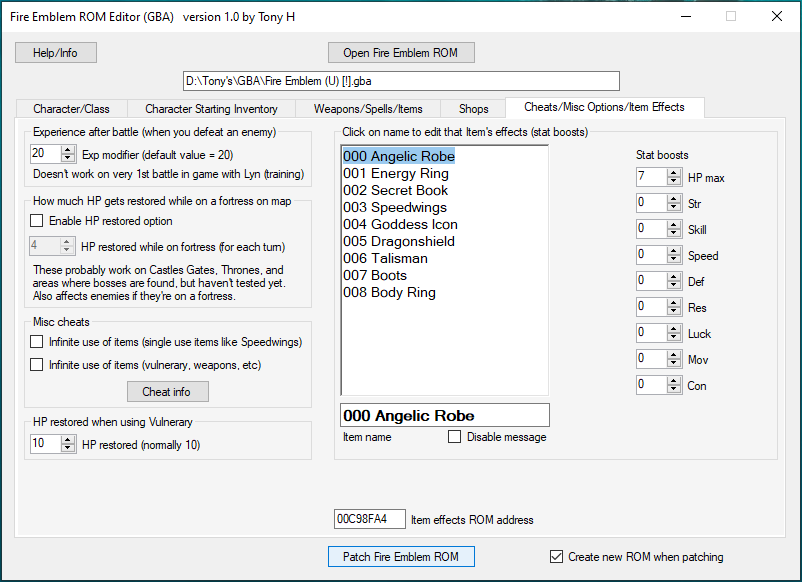The image size is (802, 582).
Task: Decrease the Mov stat boost spinner
Action: 674,364
